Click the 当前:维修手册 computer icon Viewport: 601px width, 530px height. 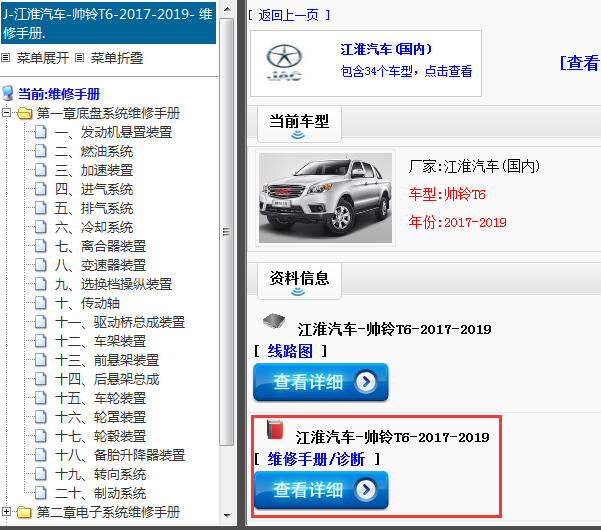(8, 93)
